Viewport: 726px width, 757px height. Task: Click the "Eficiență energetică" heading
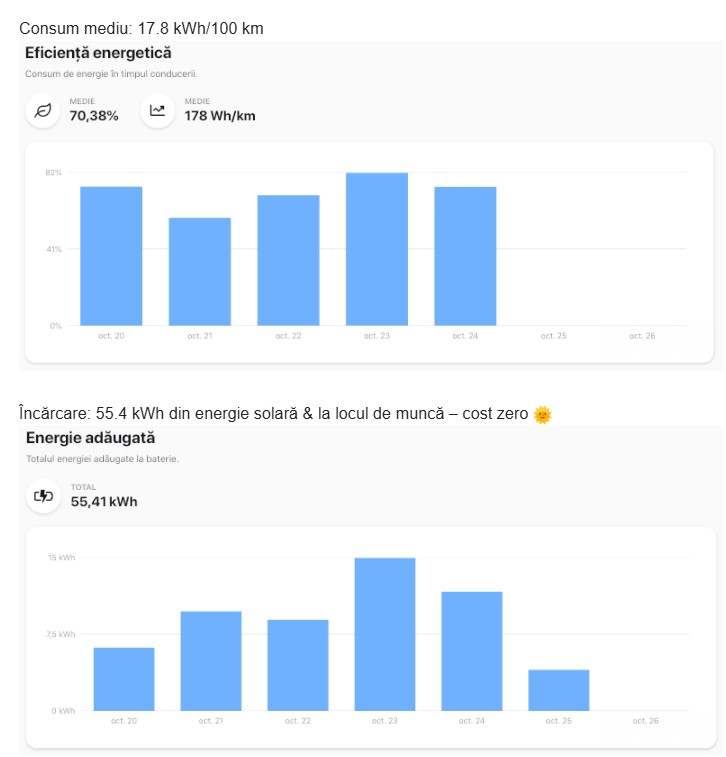(x=98, y=53)
